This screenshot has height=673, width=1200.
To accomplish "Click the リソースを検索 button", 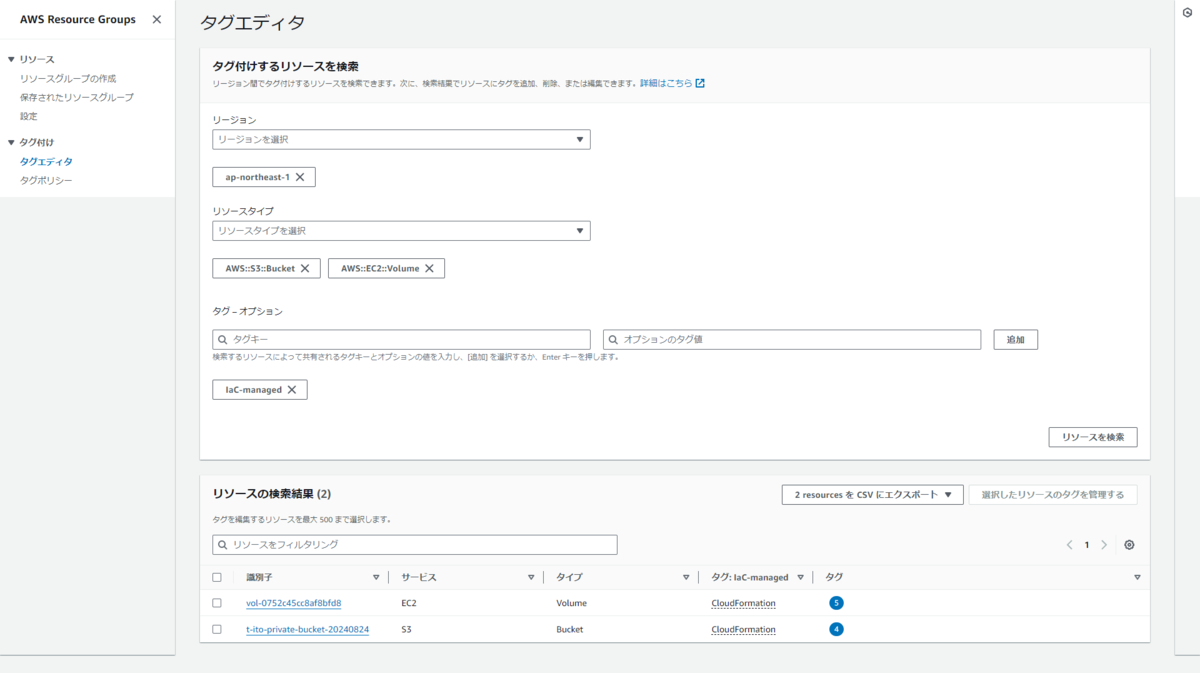I will click(x=1092, y=437).
